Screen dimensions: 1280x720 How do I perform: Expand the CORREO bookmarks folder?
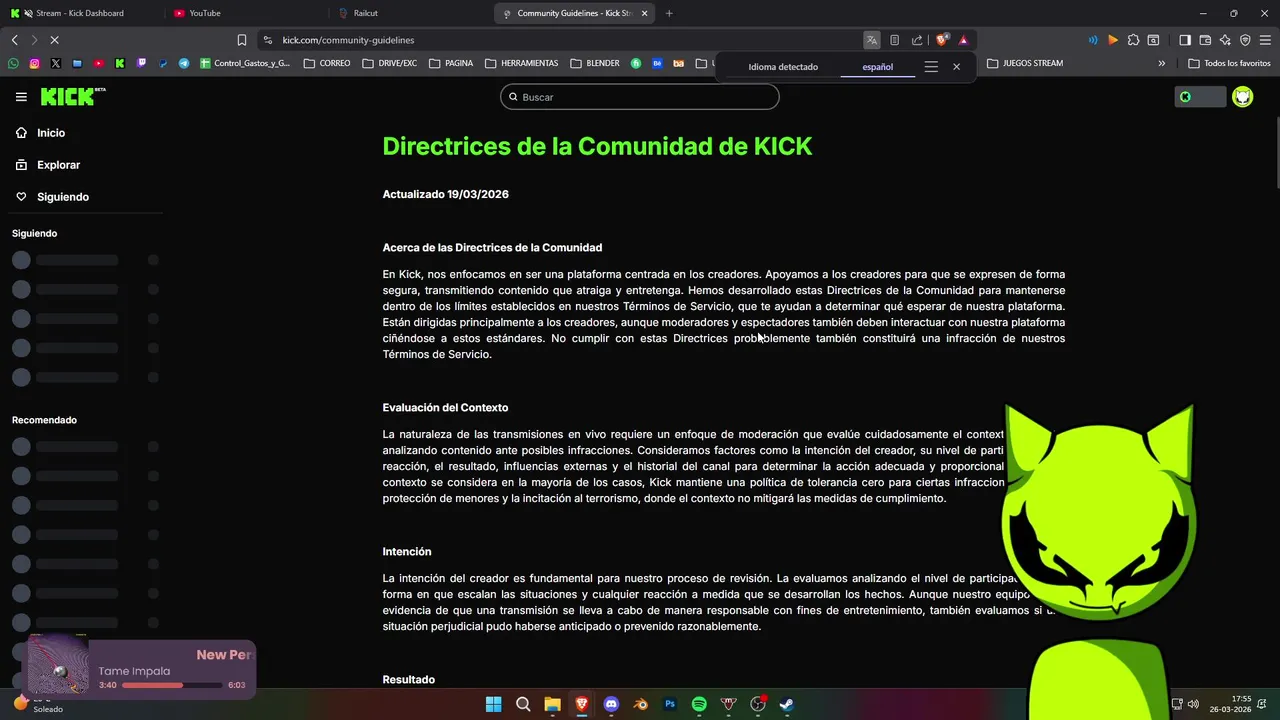click(x=327, y=63)
